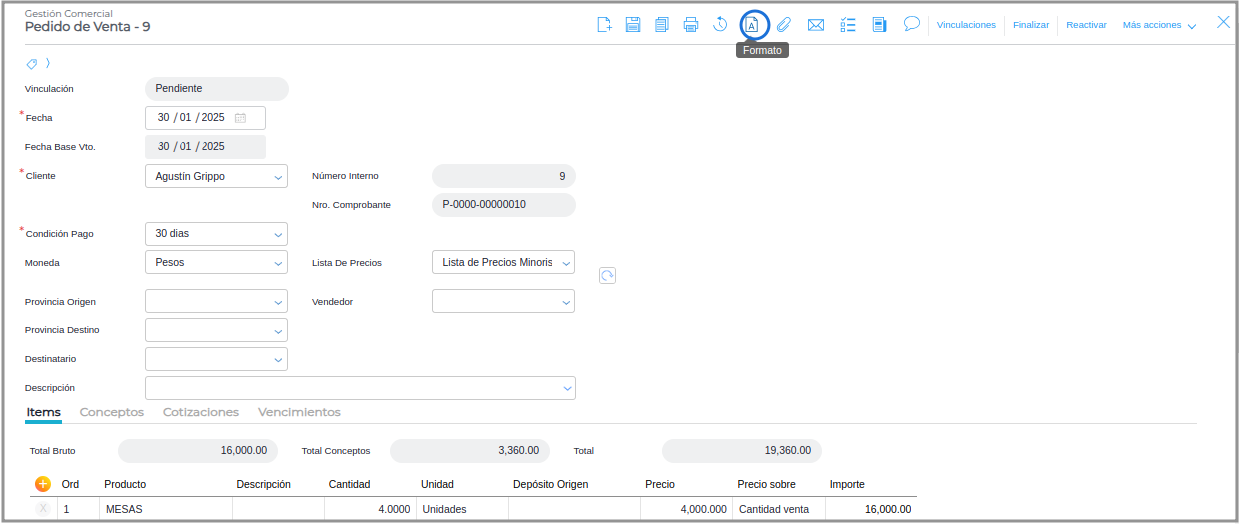Open the Condición Pago dropdown
The image size is (1239, 524).
pos(278,235)
